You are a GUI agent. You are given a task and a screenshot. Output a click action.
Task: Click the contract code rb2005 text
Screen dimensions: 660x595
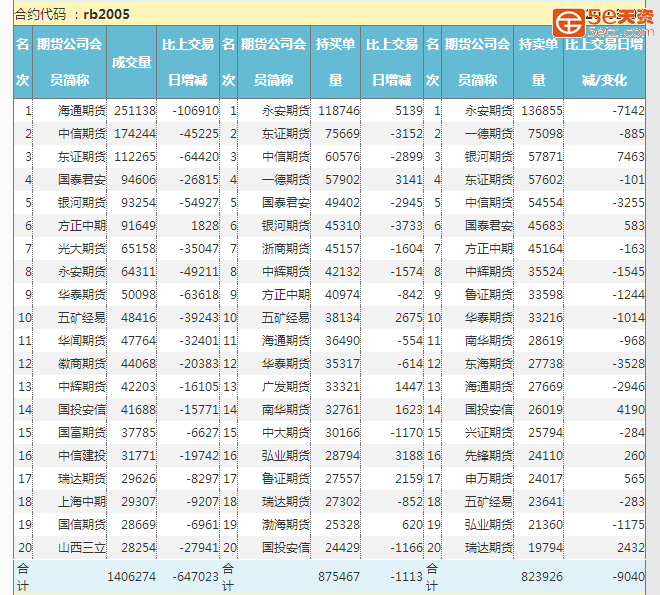tap(106, 14)
